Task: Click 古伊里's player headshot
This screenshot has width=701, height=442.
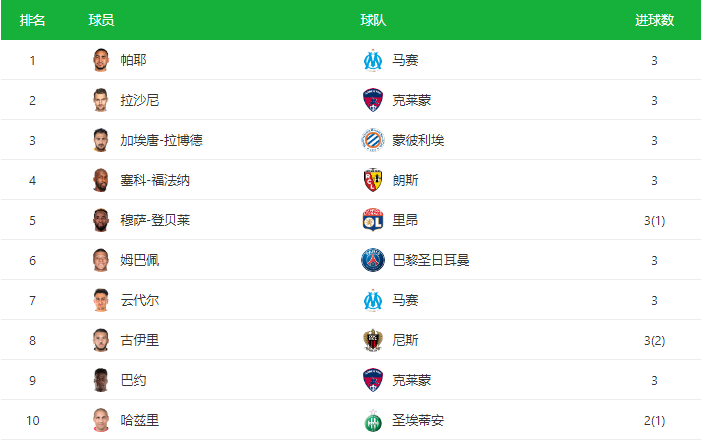Action: pyautogui.click(x=101, y=340)
